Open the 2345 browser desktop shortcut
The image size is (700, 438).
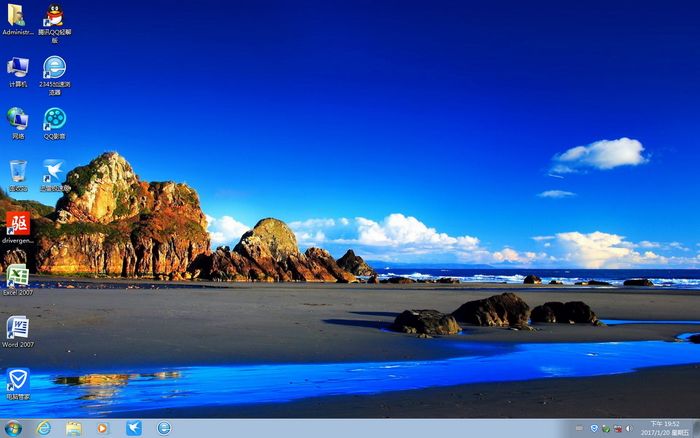point(54,68)
